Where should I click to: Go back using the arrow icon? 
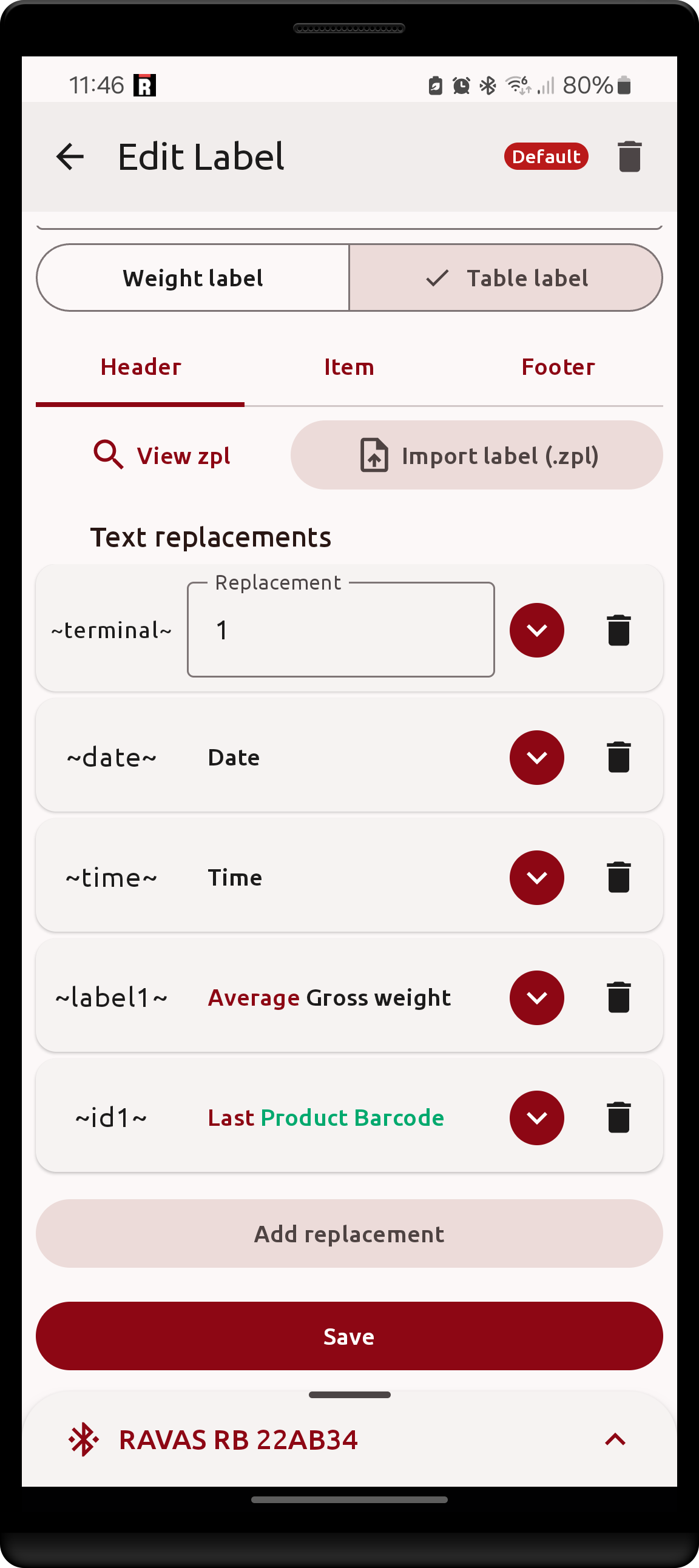pos(70,156)
